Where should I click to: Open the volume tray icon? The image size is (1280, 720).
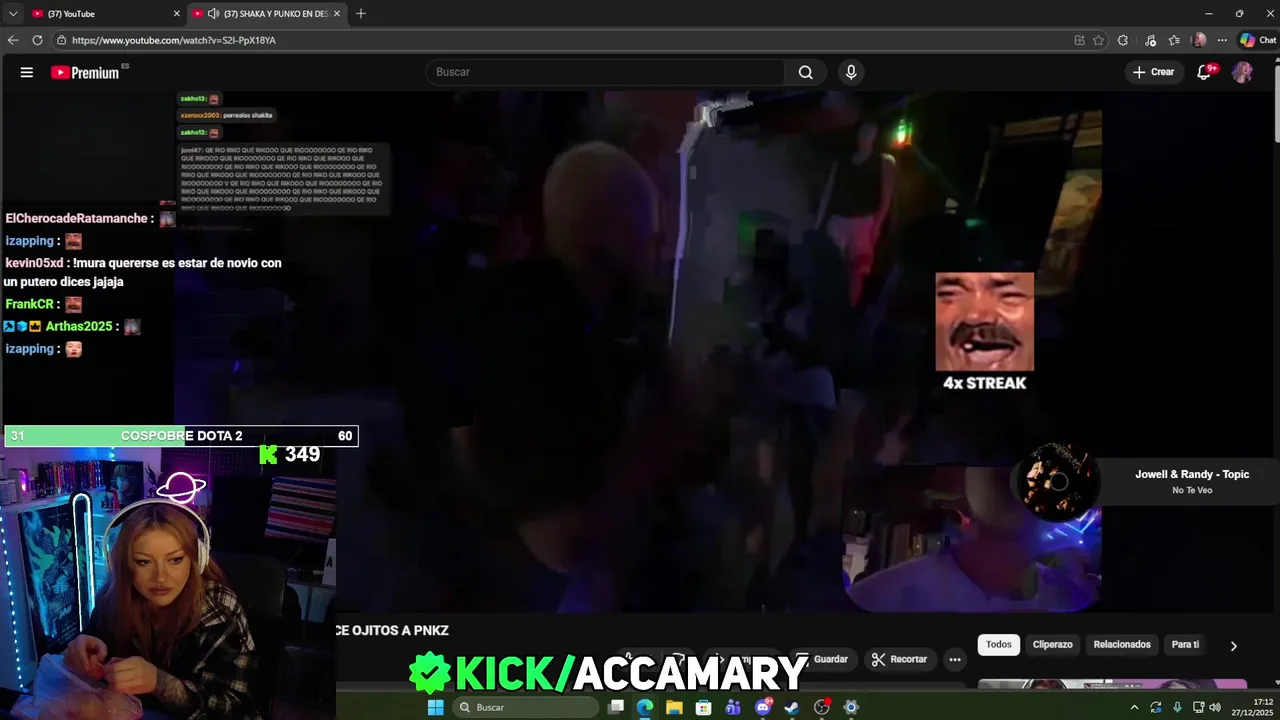1215,707
